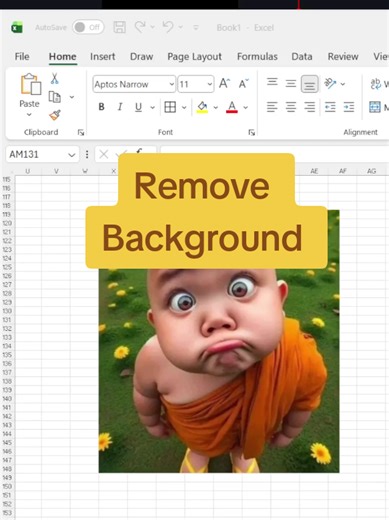Open the Clipboard dialog launcher
The width and height of the screenshot is (389, 520).
tap(81, 132)
